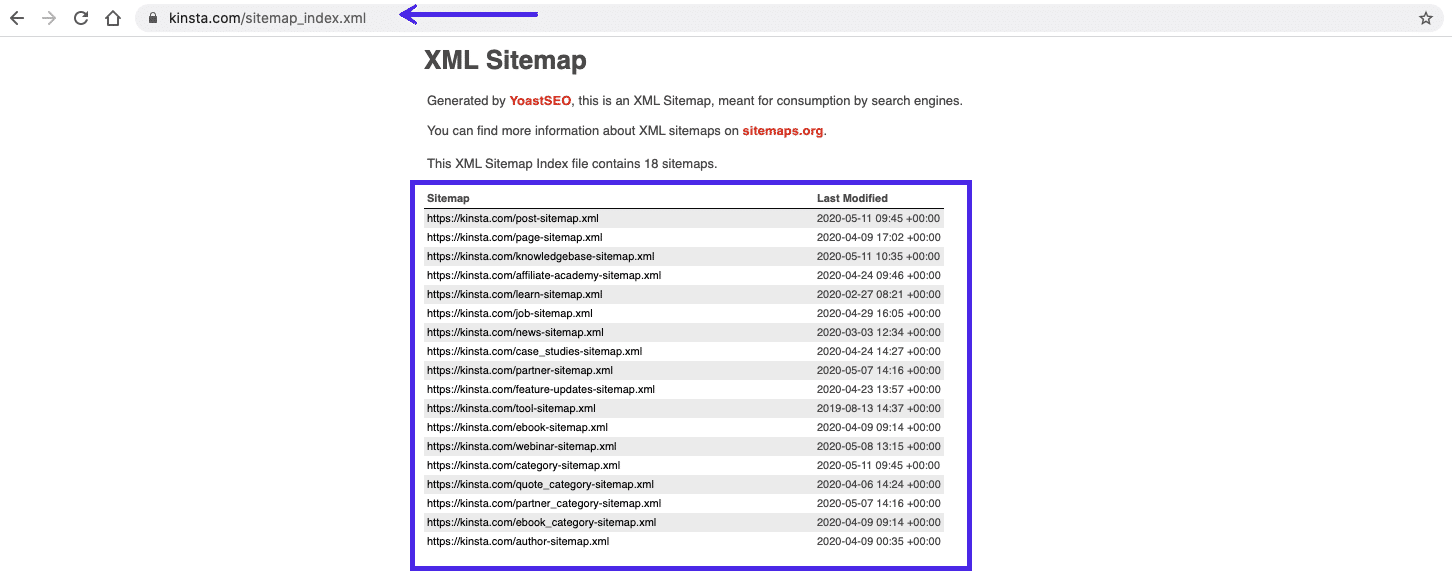Open the news-sitemap.xml link
The image size is (1452, 583).
pos(514,332)
